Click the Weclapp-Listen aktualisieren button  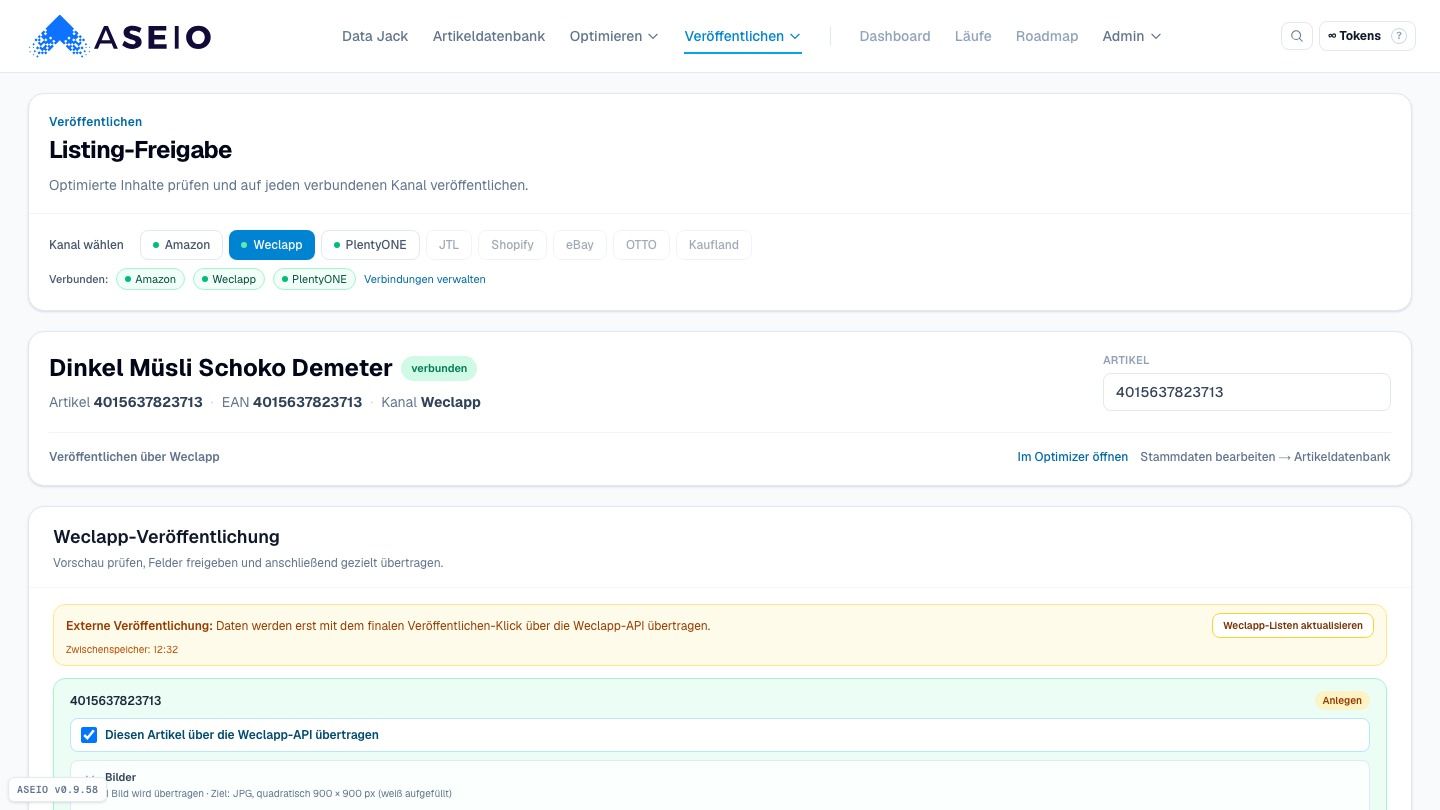coord(1293,625)
